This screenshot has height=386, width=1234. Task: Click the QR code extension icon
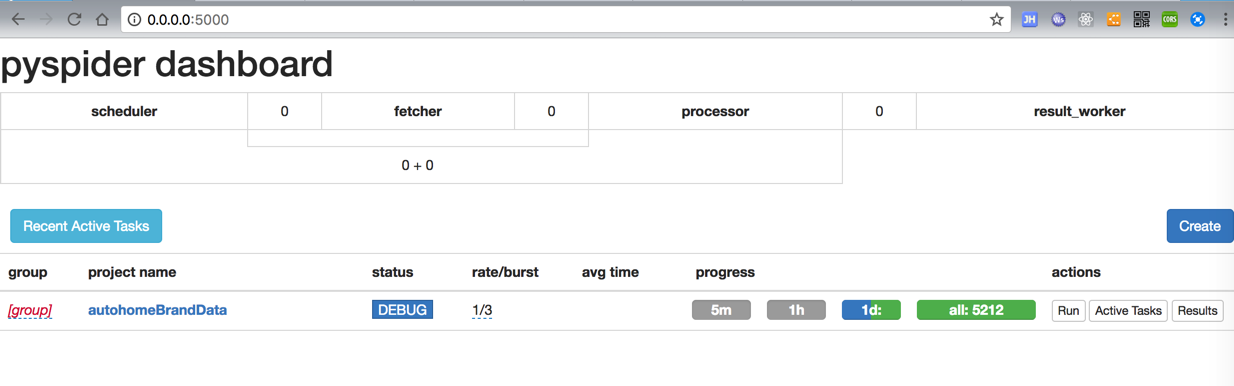(1141, 19)
